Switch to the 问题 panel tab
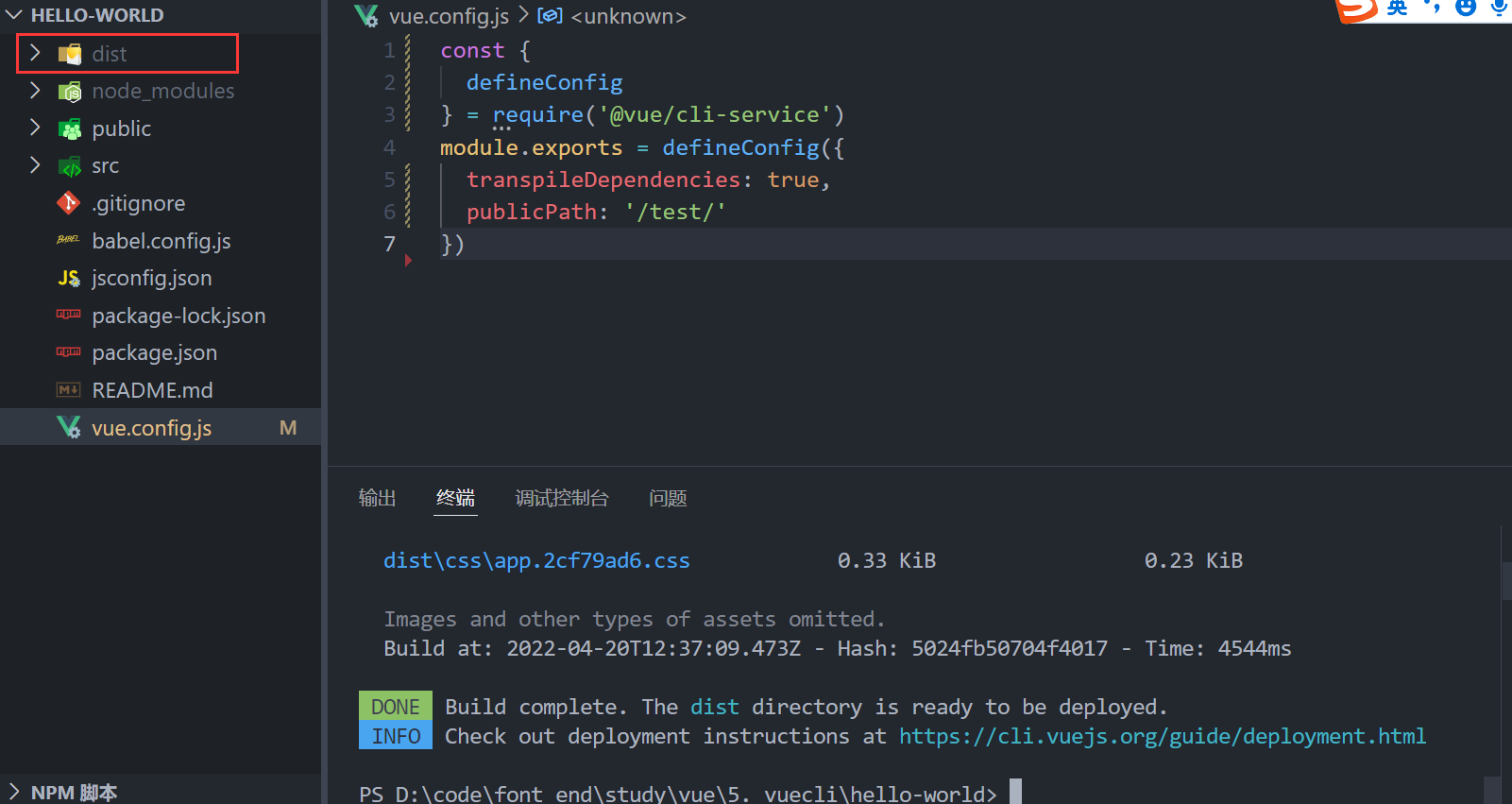1512x804 pixels. pos(668,498)
